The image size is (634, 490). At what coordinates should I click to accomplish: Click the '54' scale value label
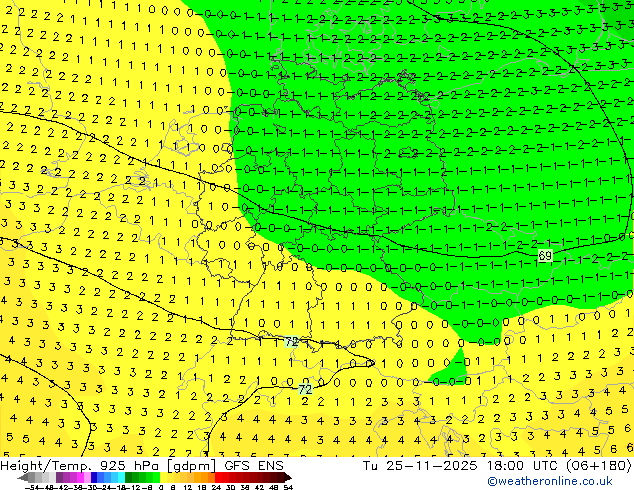[288, 487]
